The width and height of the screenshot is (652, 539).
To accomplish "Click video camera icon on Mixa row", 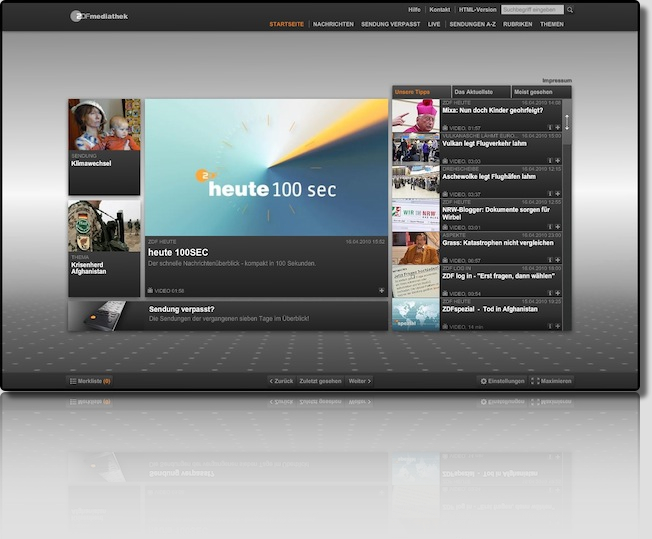I will tap(445, 128).
